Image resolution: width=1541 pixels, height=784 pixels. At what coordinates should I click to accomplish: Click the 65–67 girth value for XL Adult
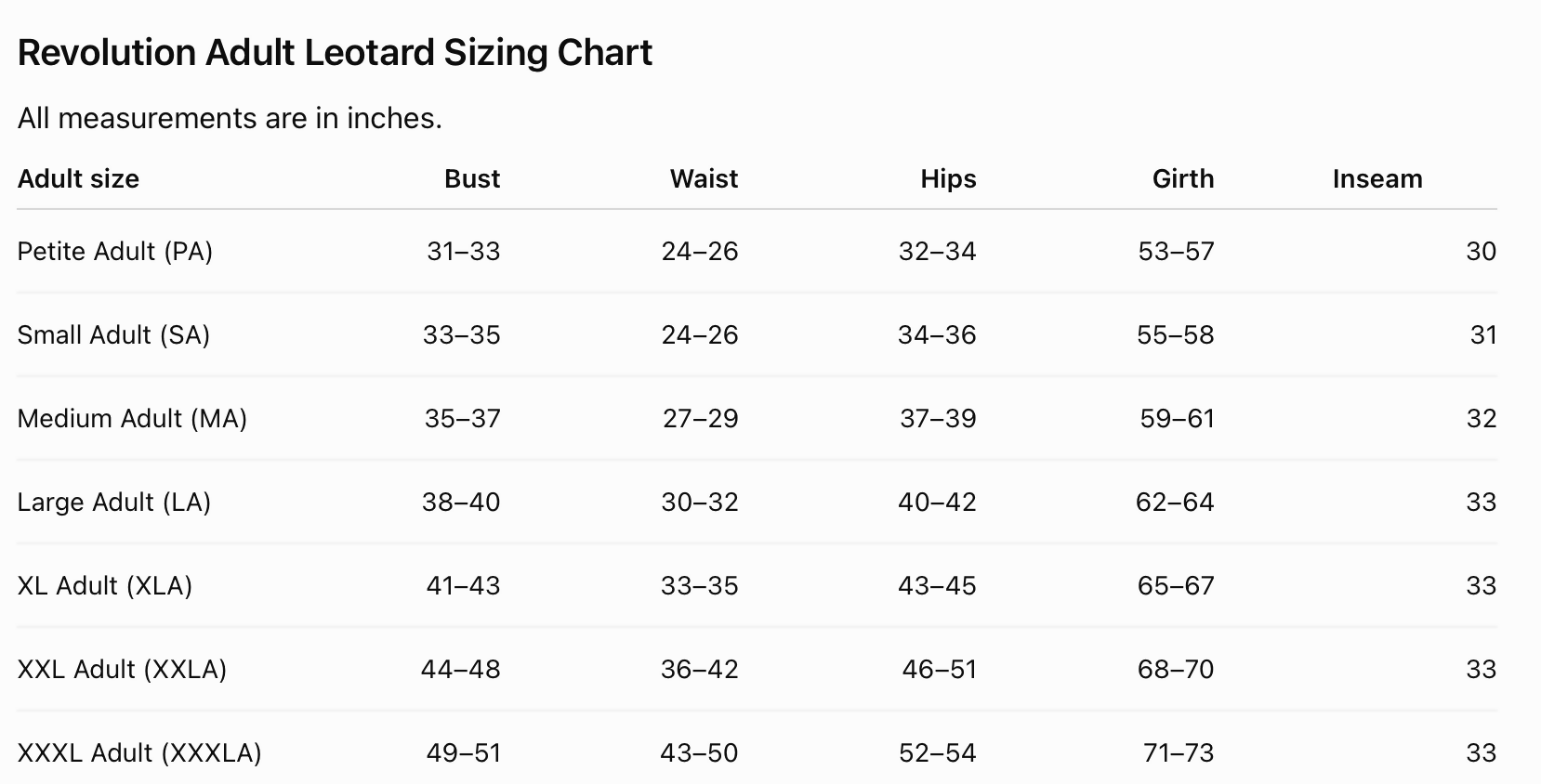[x=1176, y=586]
